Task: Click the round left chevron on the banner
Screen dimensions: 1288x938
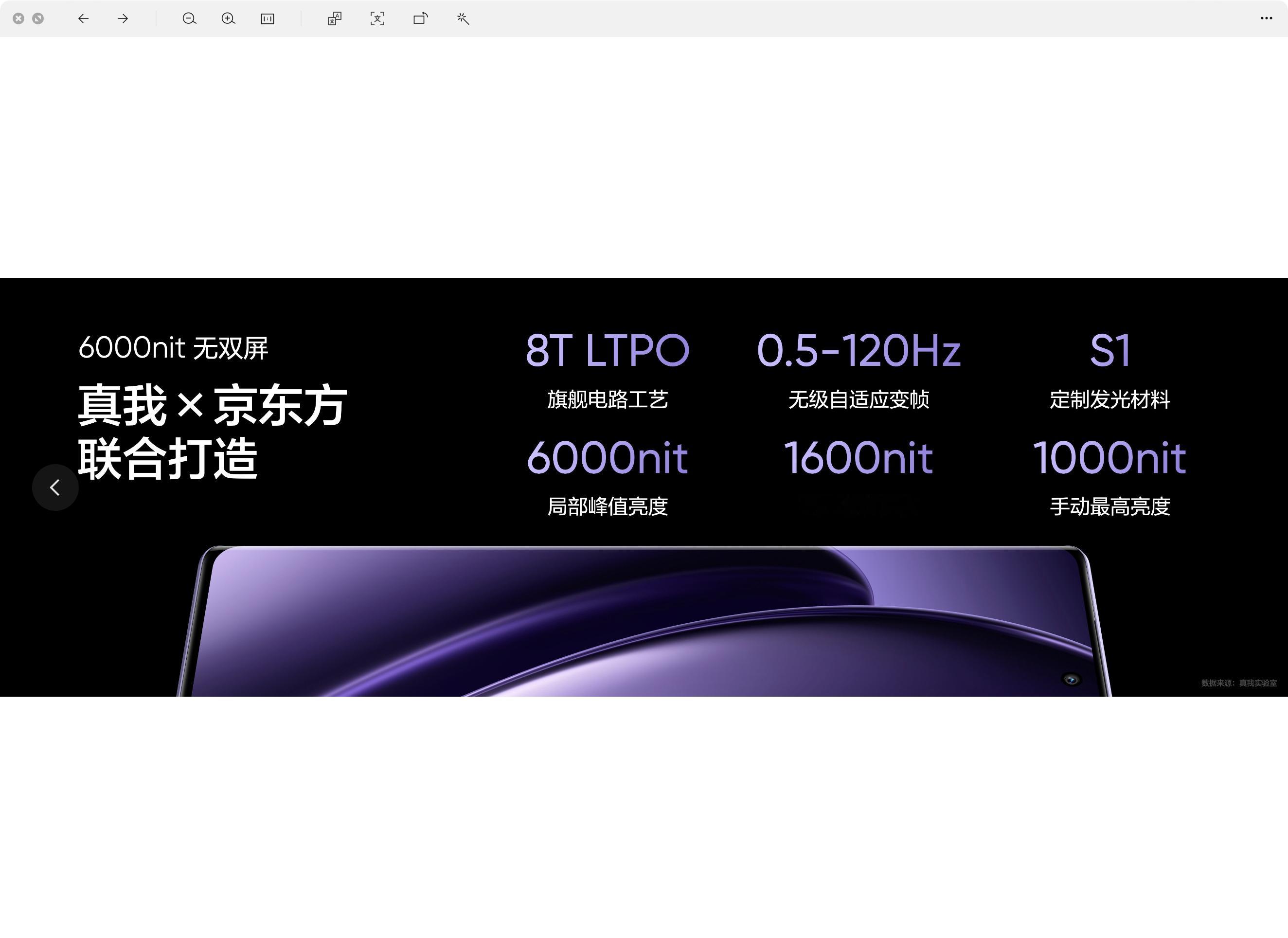Action: [55, 487]
